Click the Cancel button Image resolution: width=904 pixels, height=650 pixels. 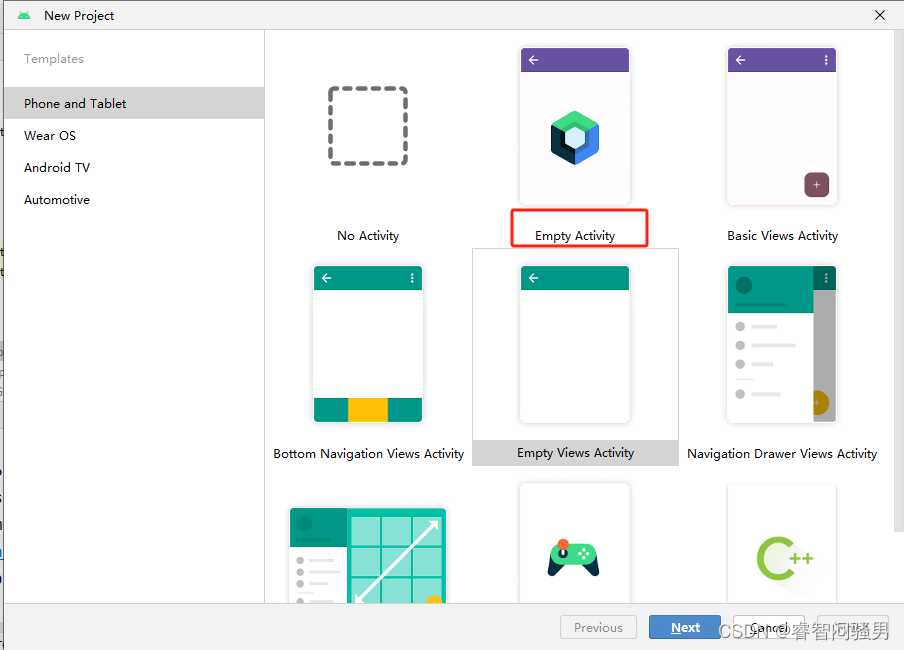(x=769, y=627)
